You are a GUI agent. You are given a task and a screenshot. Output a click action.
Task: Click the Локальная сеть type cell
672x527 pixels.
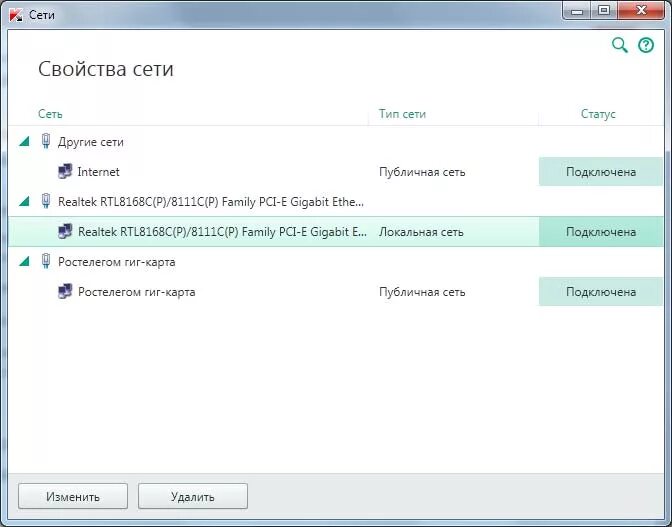(421, 232)
